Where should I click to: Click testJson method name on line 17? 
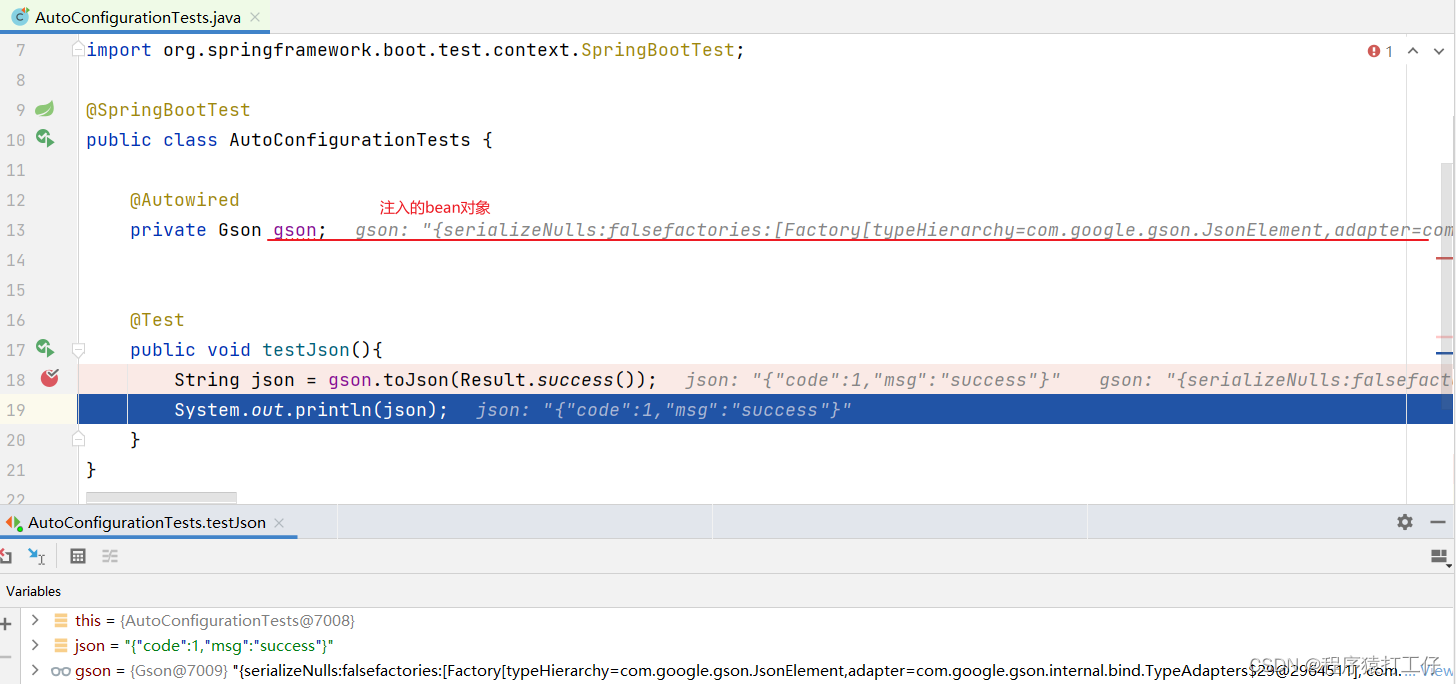click(306, 350)
